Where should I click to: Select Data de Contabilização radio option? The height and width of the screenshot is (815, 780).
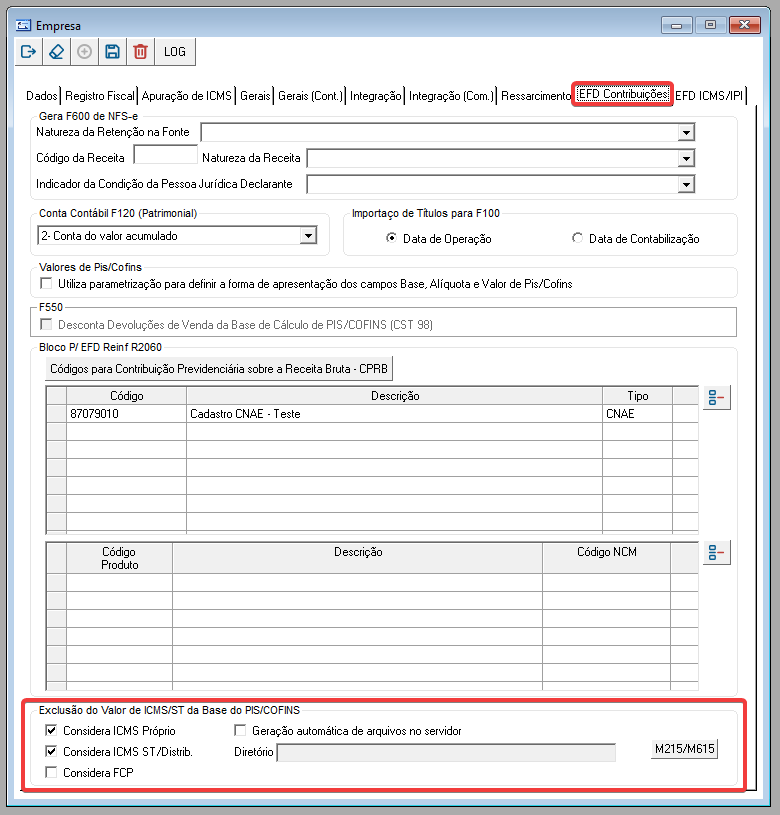(577, 238)
